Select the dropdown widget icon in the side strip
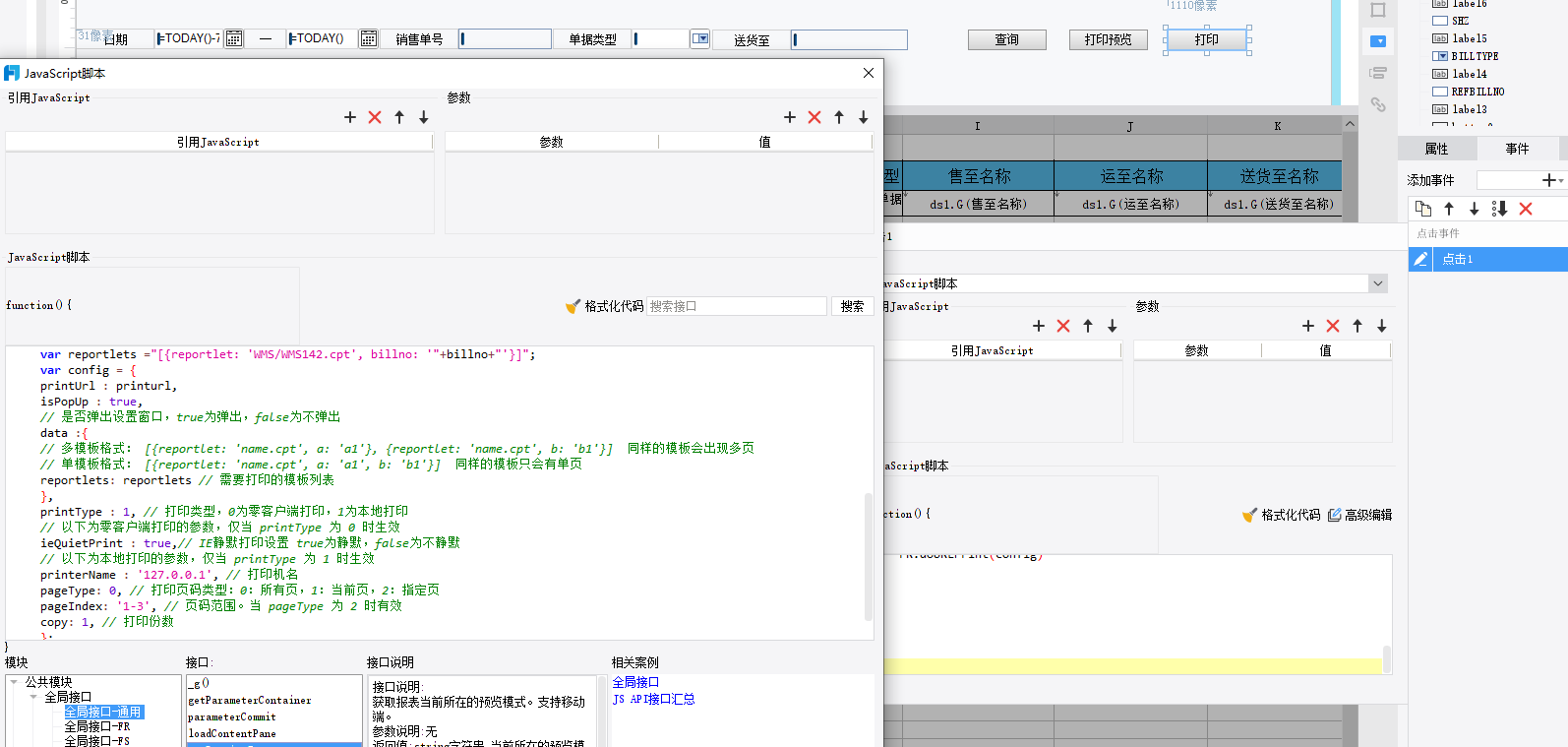The height and width of the screenshot is (747, 1568). (1378, 41)
